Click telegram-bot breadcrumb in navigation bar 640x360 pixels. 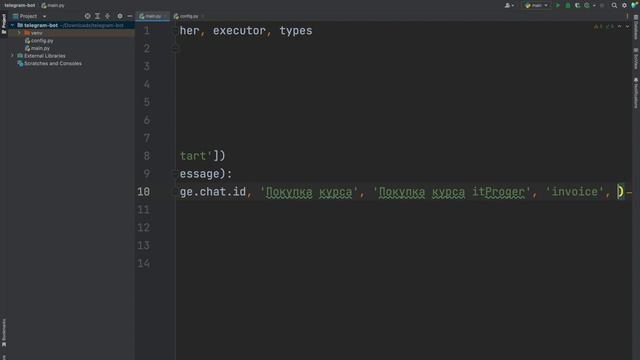click(19, 5)
